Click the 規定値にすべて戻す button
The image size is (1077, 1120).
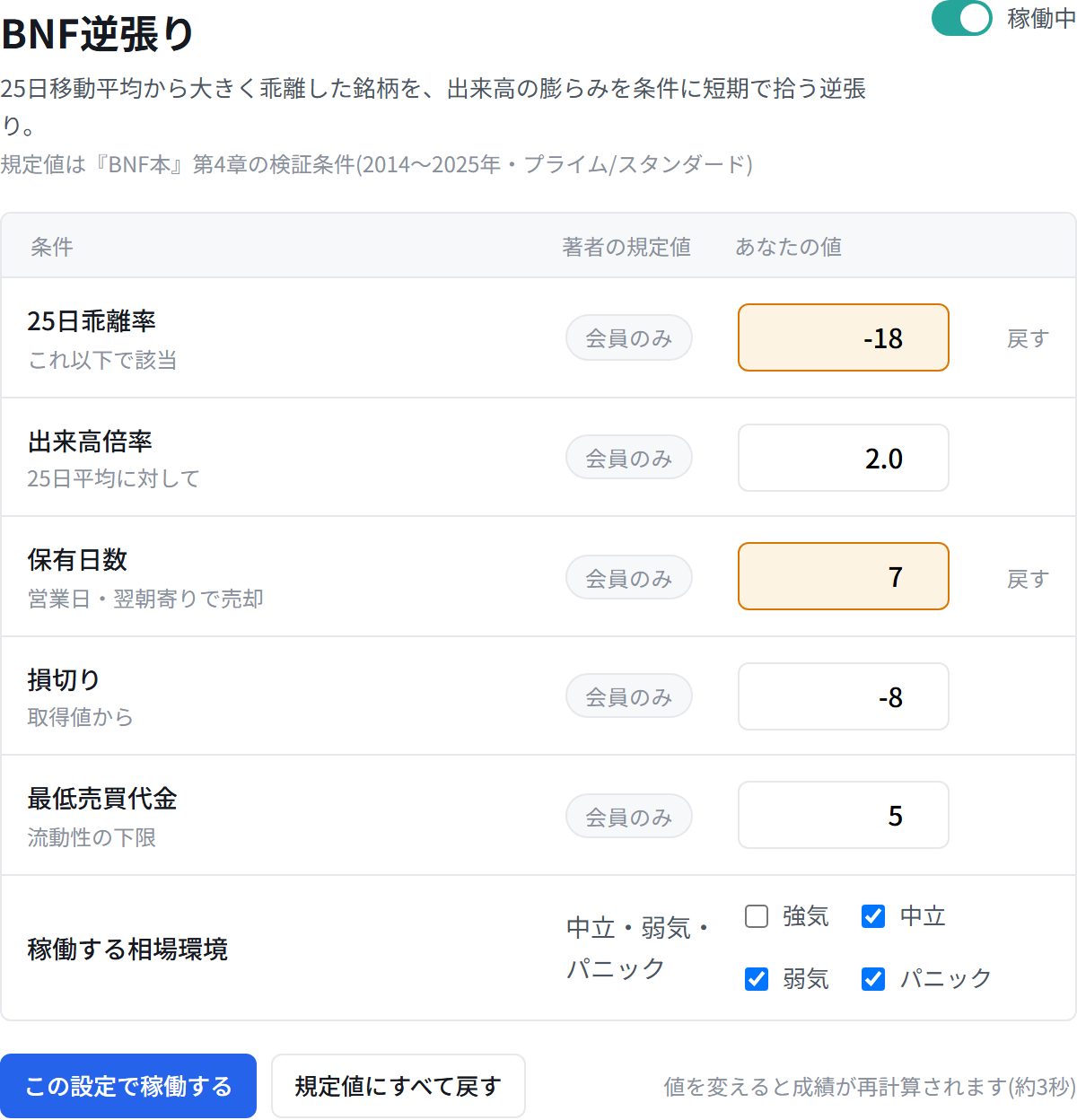[398, 1086]
